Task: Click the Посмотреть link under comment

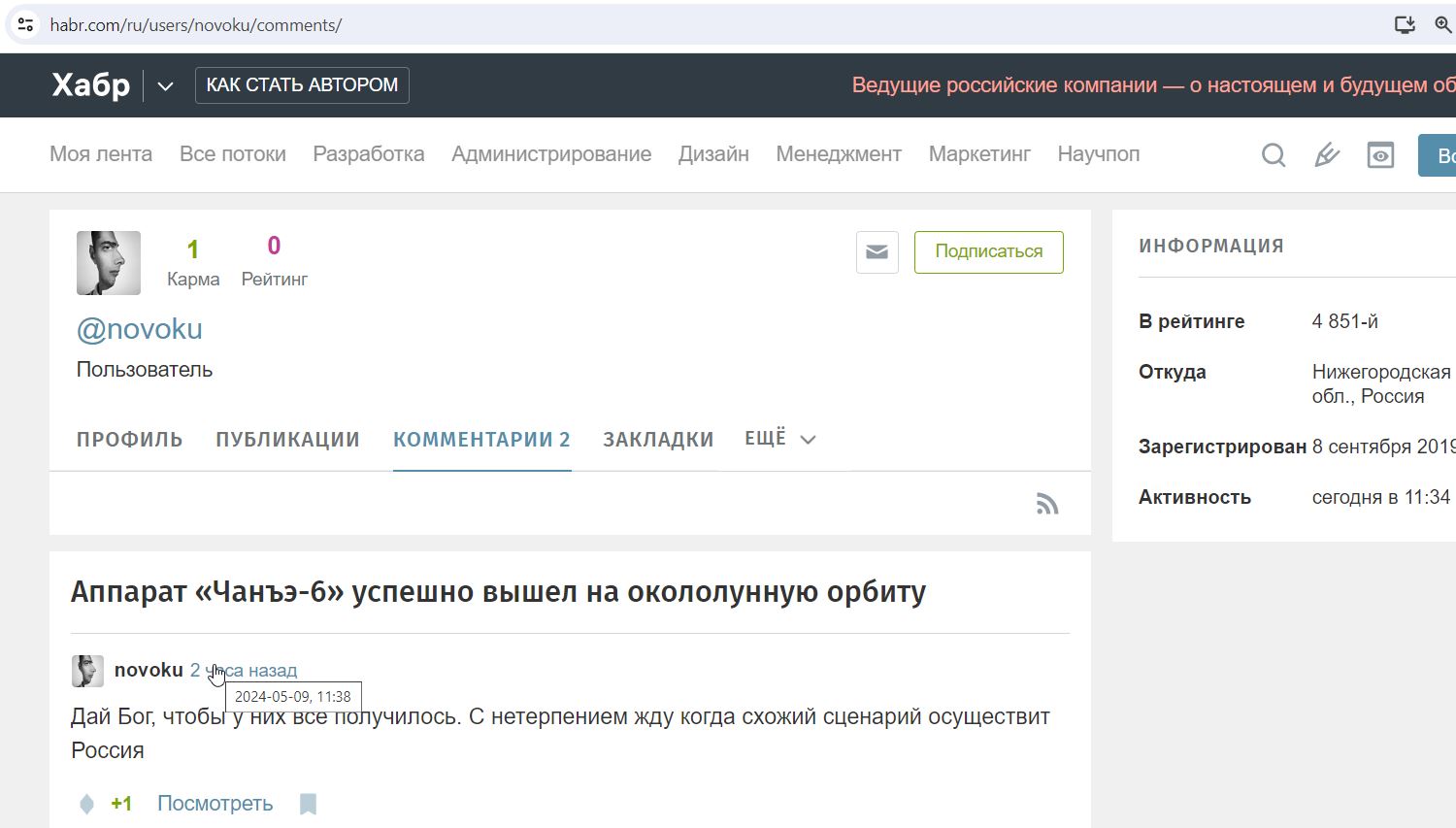Action: click(215, 804)
